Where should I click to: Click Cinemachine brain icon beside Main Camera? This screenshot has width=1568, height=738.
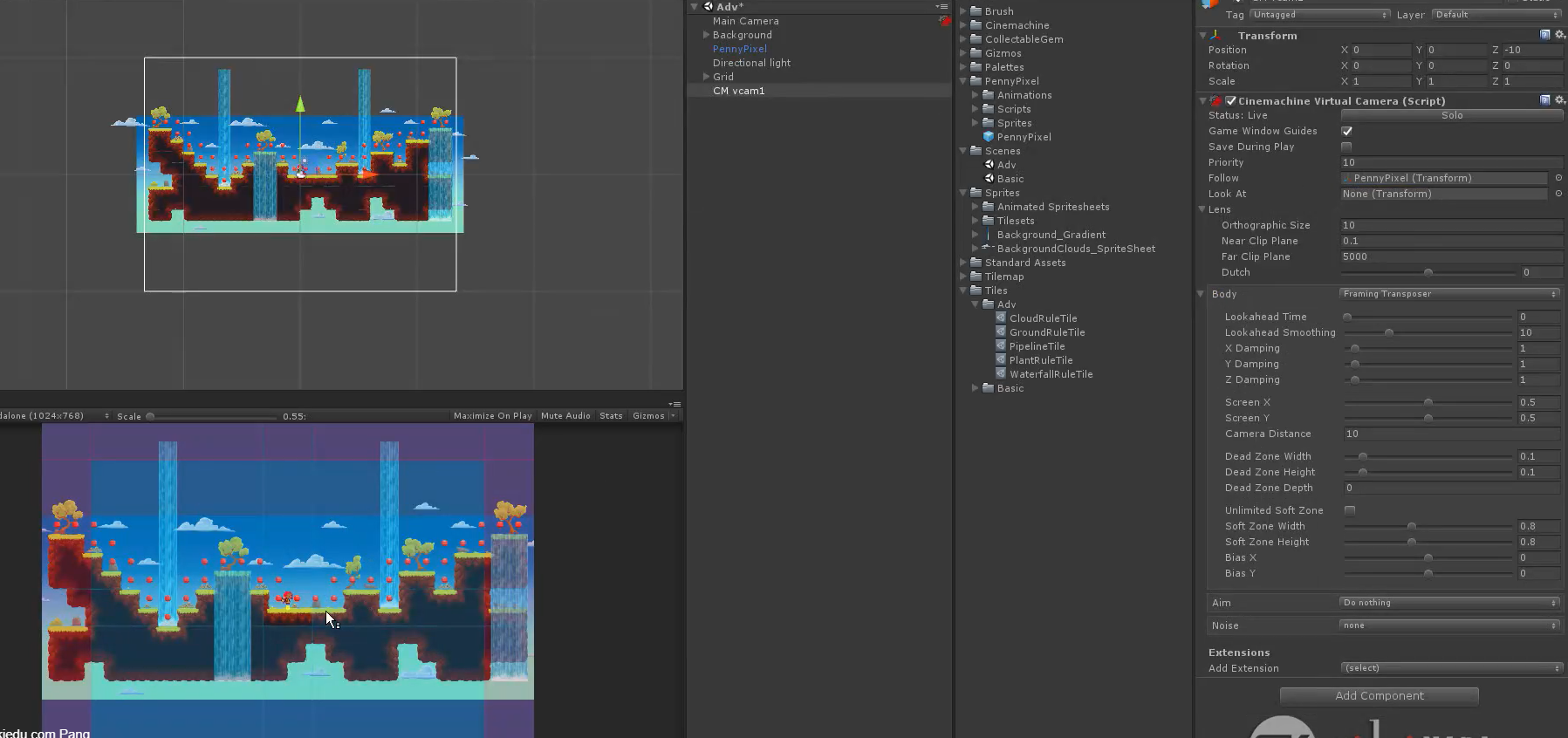point(945,20)
